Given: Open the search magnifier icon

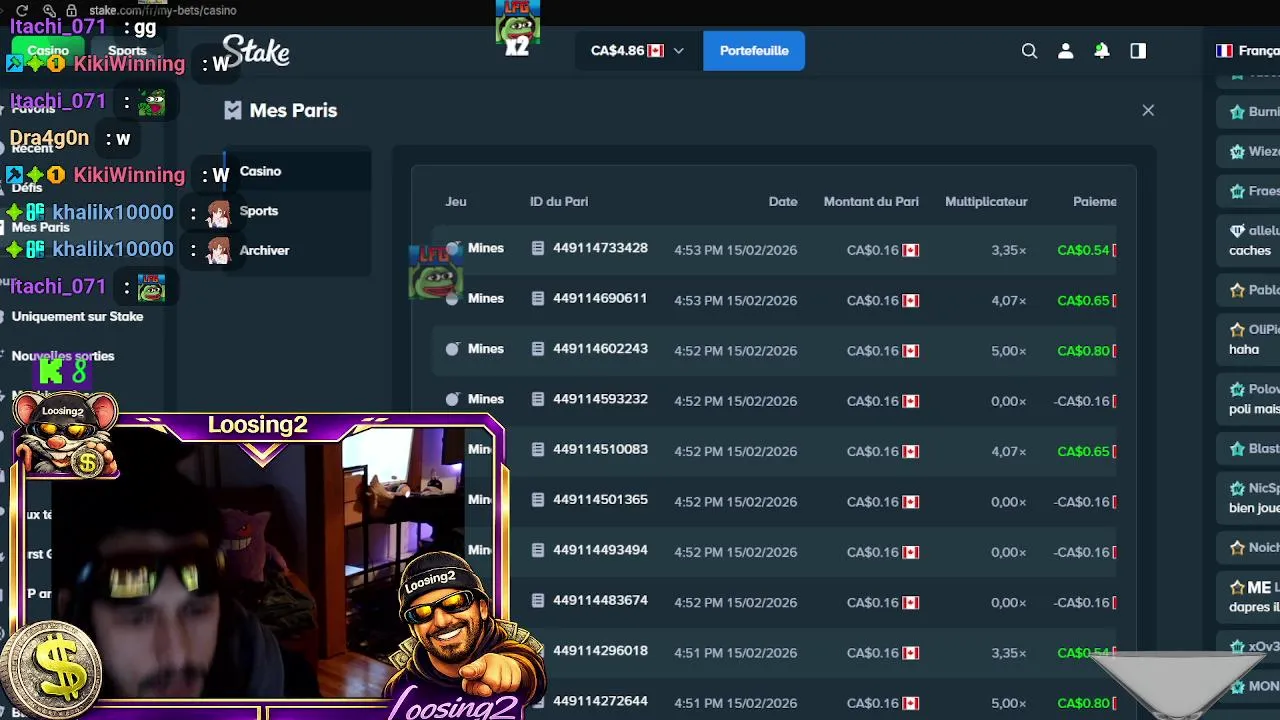Looking at the screenshot, I should 1029,51.
